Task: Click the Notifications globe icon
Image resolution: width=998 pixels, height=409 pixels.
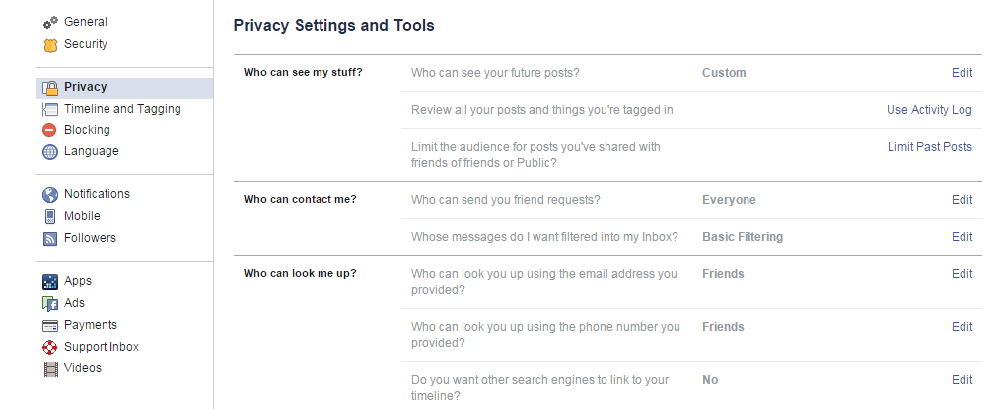Action: coord(50,195)
